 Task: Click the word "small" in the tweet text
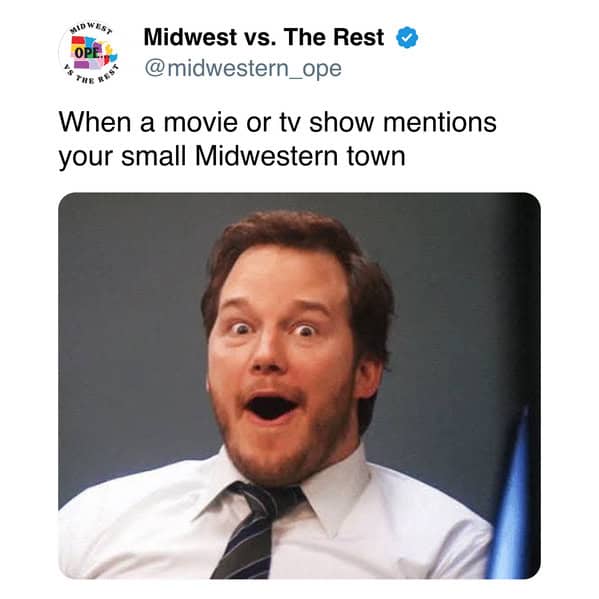153,157
